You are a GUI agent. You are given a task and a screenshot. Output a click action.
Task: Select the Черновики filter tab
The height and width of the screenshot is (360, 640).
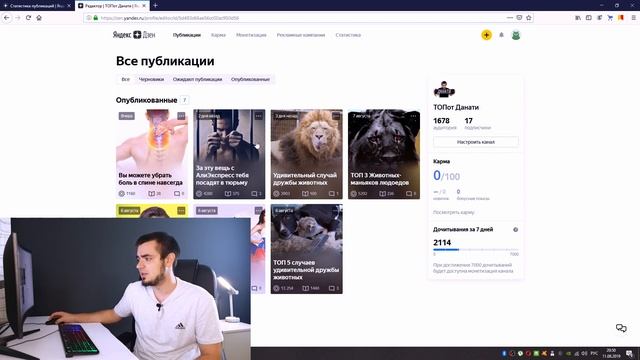(151, 80)
